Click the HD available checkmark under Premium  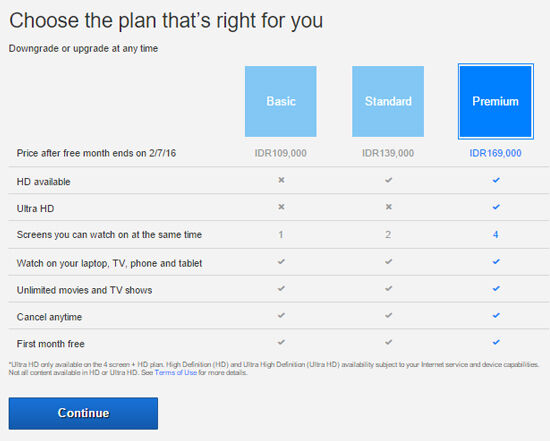(496, 180)
